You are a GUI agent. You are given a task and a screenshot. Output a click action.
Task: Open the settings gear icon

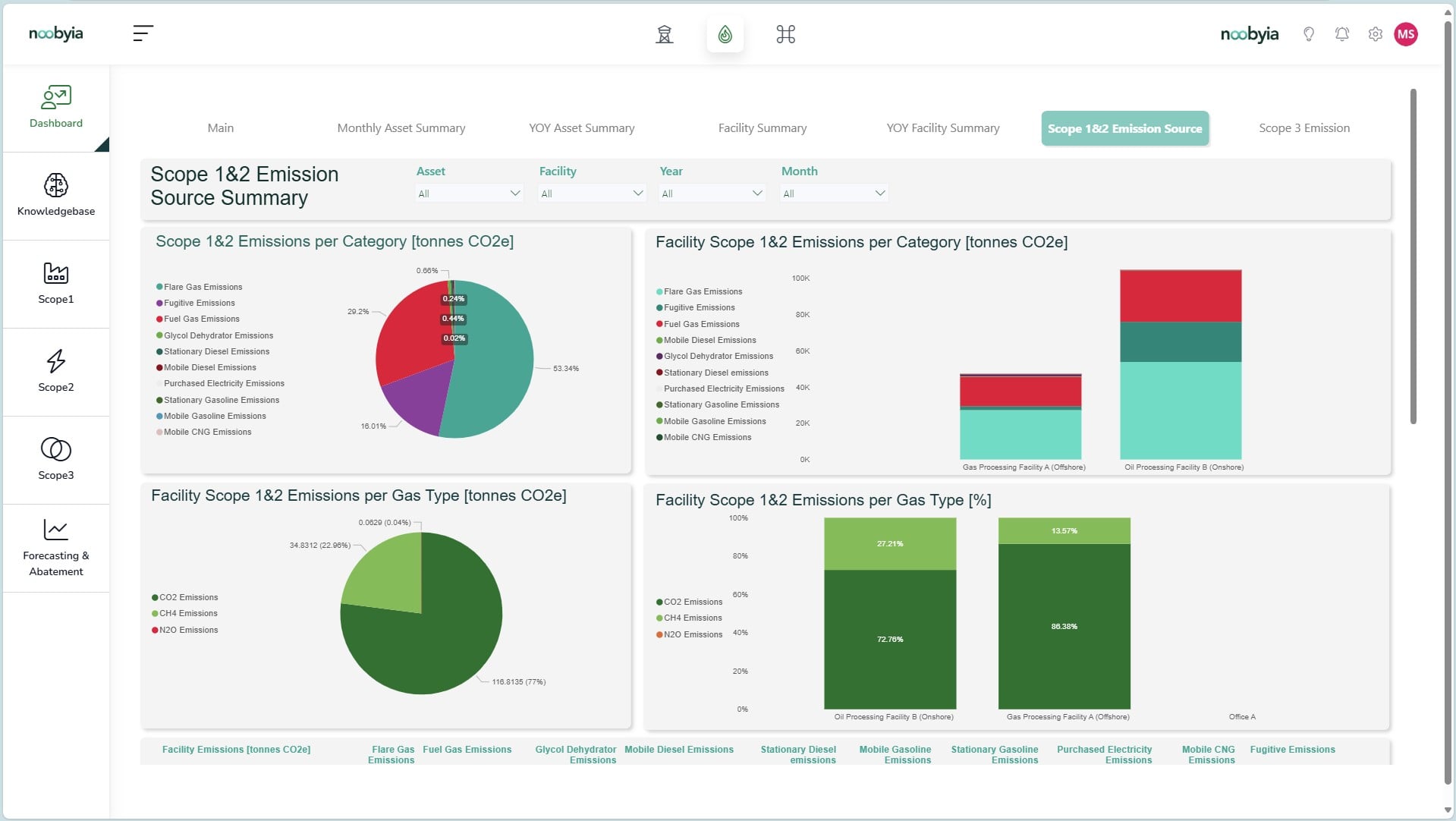click(1376, 34)
